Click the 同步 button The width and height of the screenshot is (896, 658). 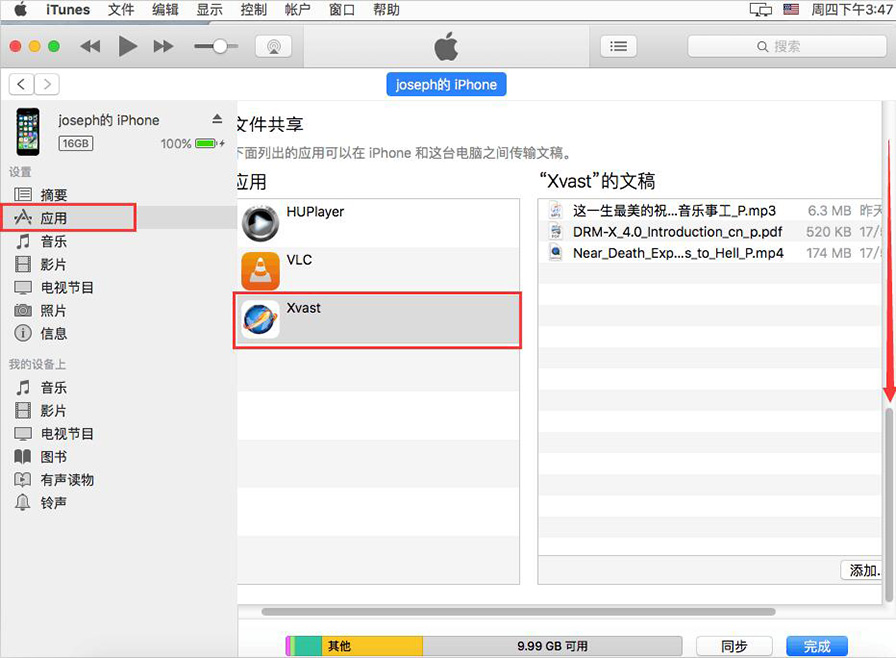[x=733, y=645]
